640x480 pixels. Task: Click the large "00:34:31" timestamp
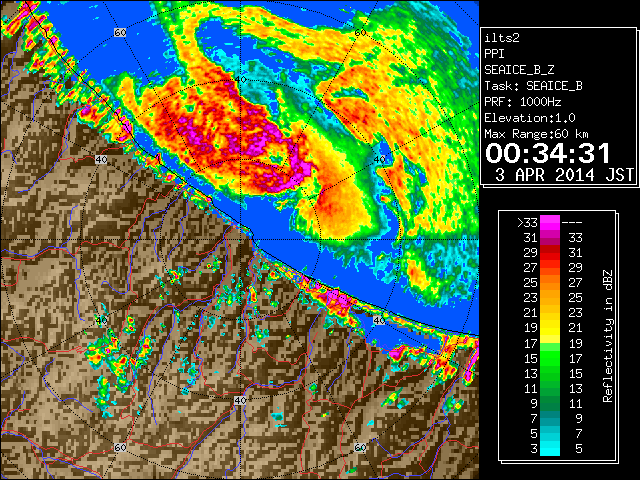pos(548,153)
